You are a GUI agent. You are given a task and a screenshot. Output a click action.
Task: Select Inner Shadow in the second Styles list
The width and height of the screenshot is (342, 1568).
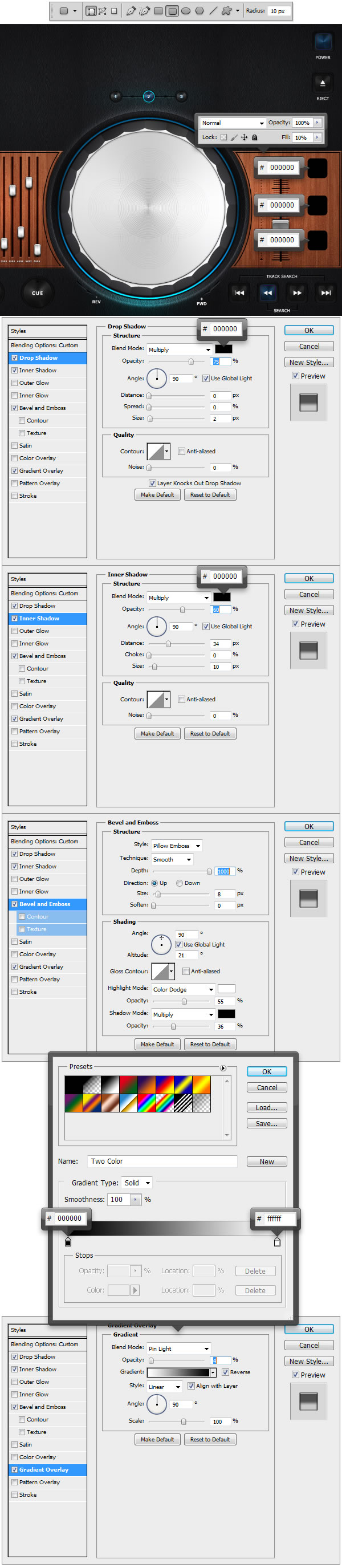click(47, 619)
